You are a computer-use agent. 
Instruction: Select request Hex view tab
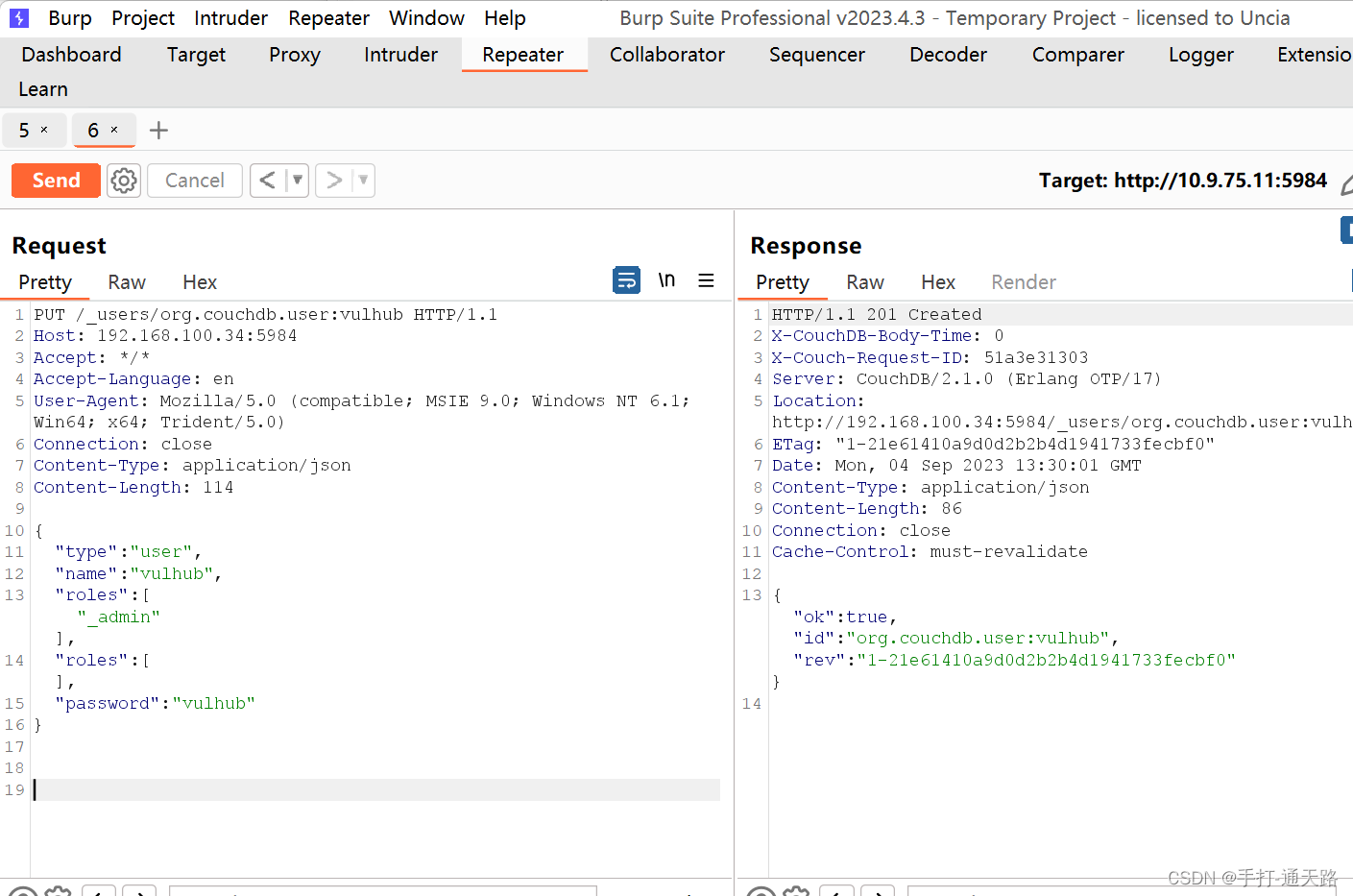pyautogui.click(x=200, y=282)
